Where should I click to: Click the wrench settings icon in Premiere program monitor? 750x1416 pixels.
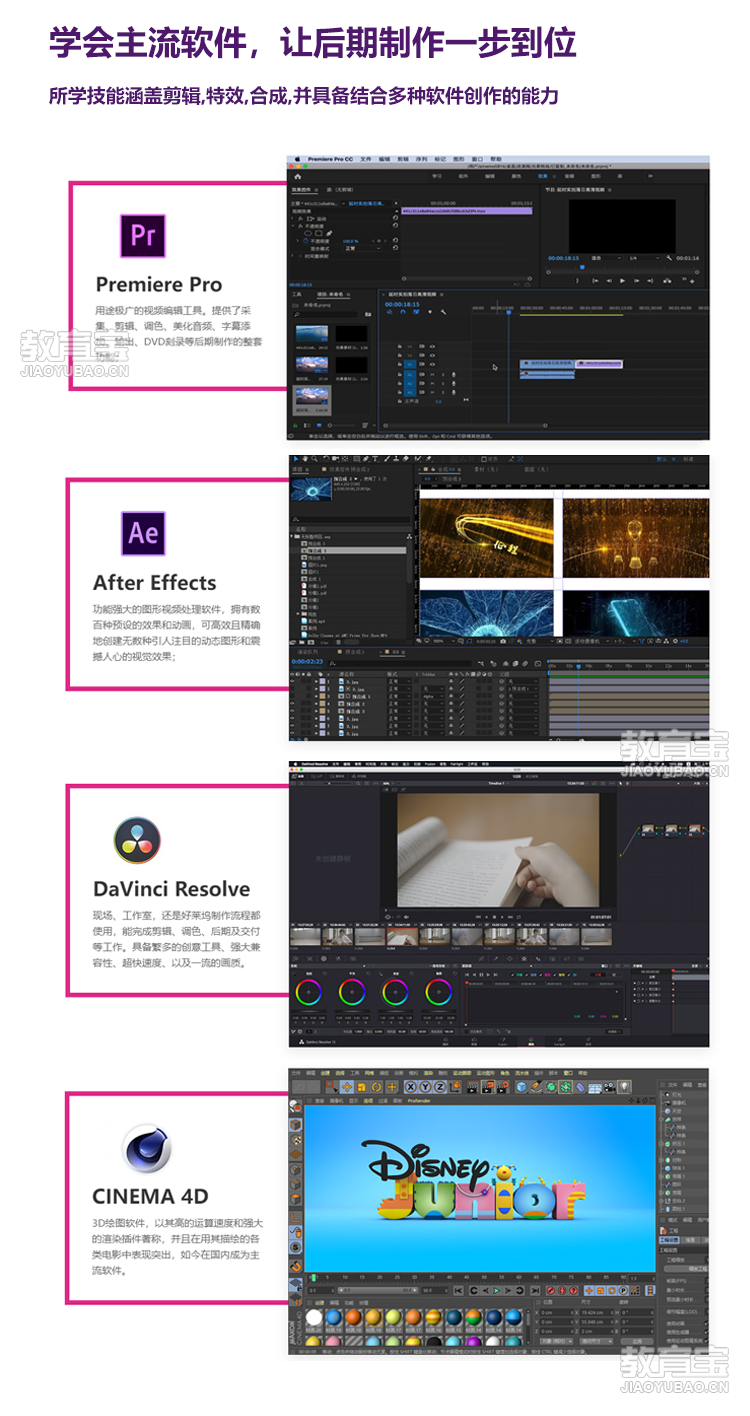tap(669, 258)
